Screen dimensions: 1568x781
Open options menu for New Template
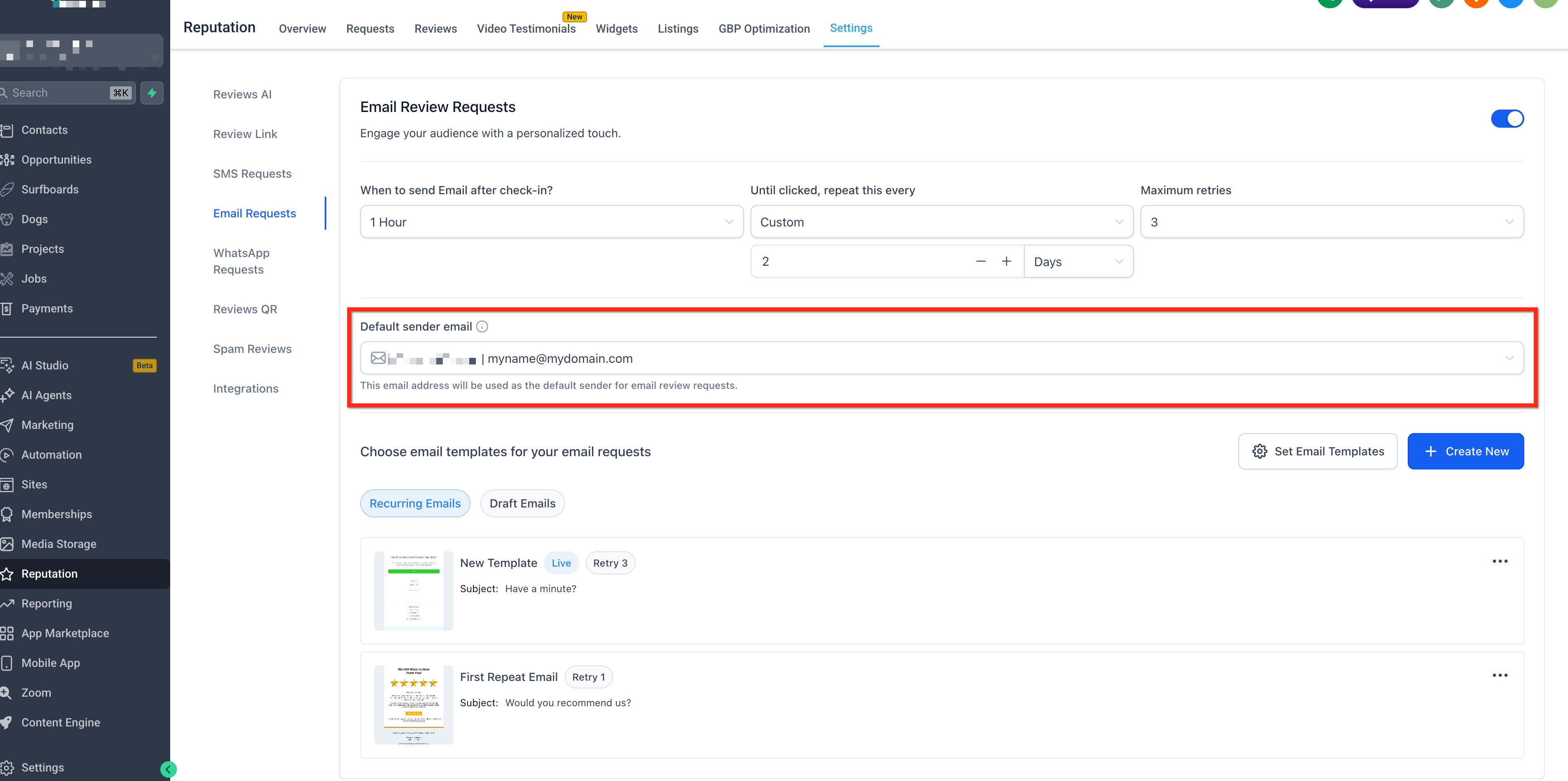[x=1500, y=561]
